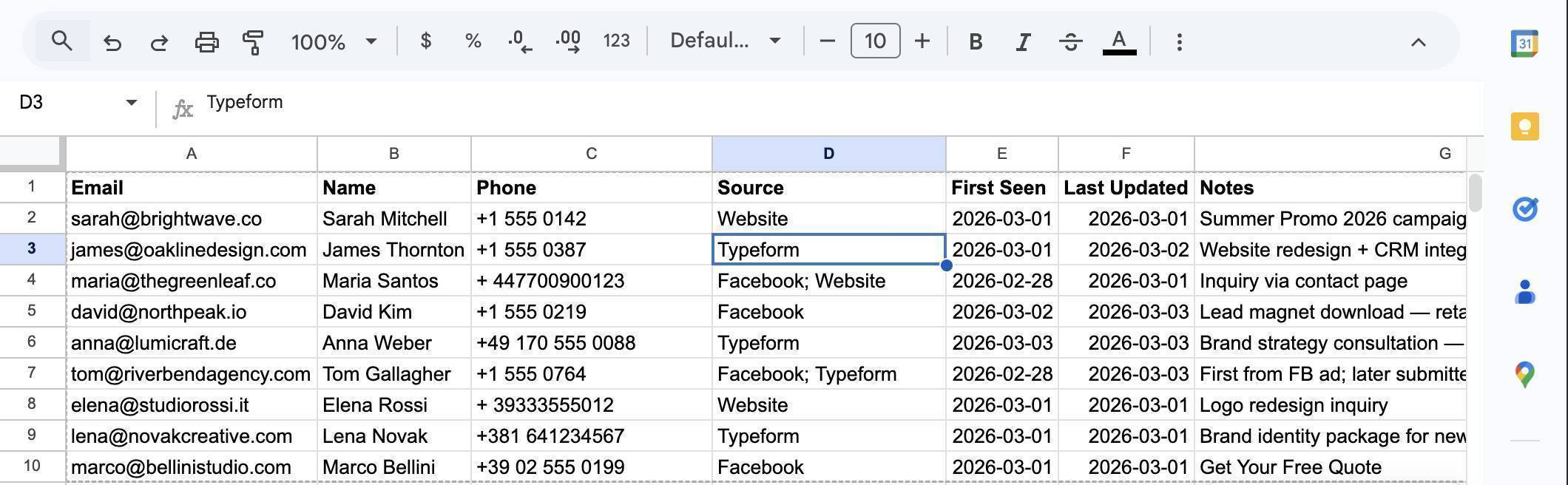This screenshot has height=485, width=1568.
Task: Select column B header
Action: (394, 154)
